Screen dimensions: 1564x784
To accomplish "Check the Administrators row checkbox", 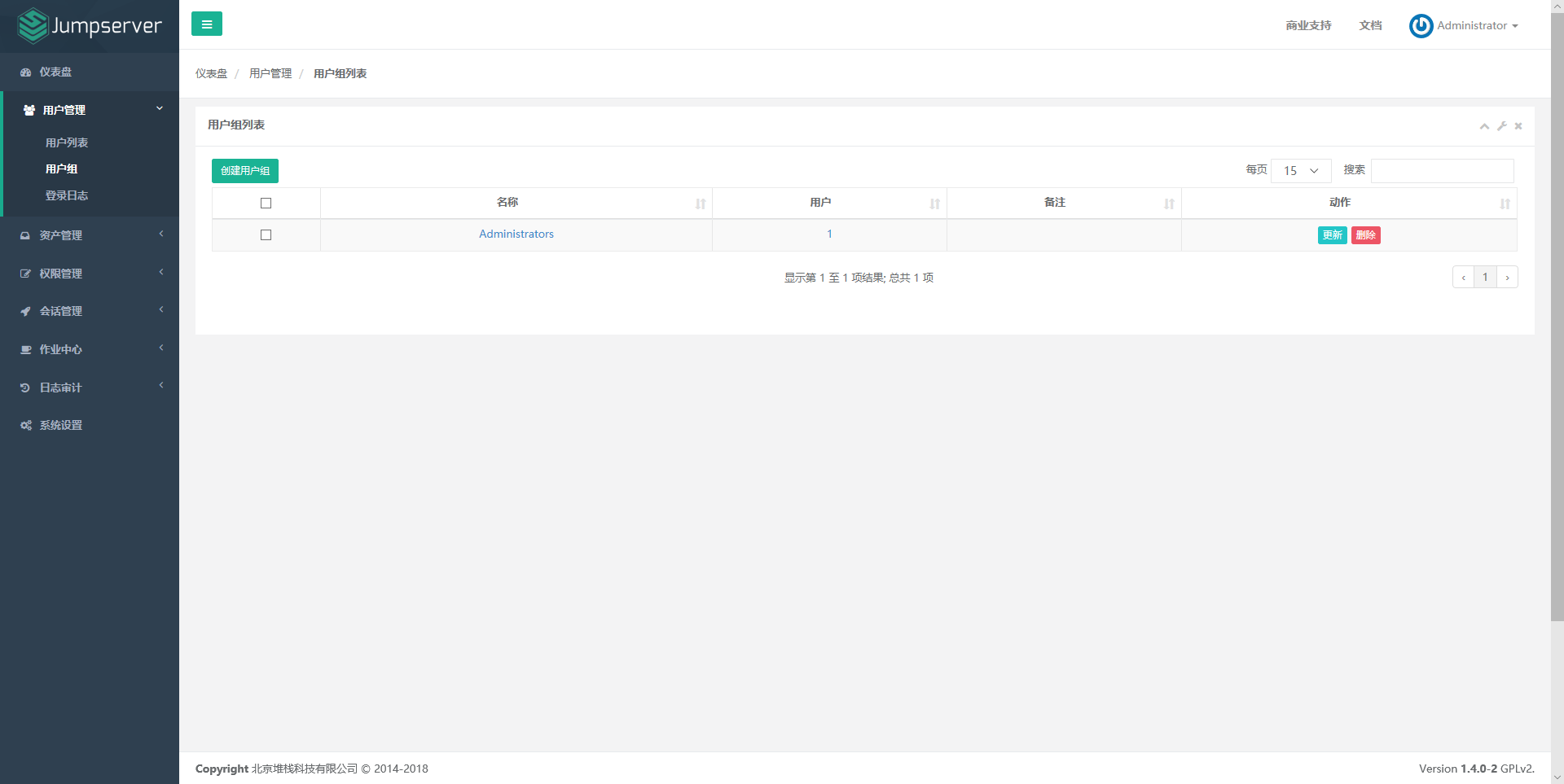I will (x=266, y=235).
